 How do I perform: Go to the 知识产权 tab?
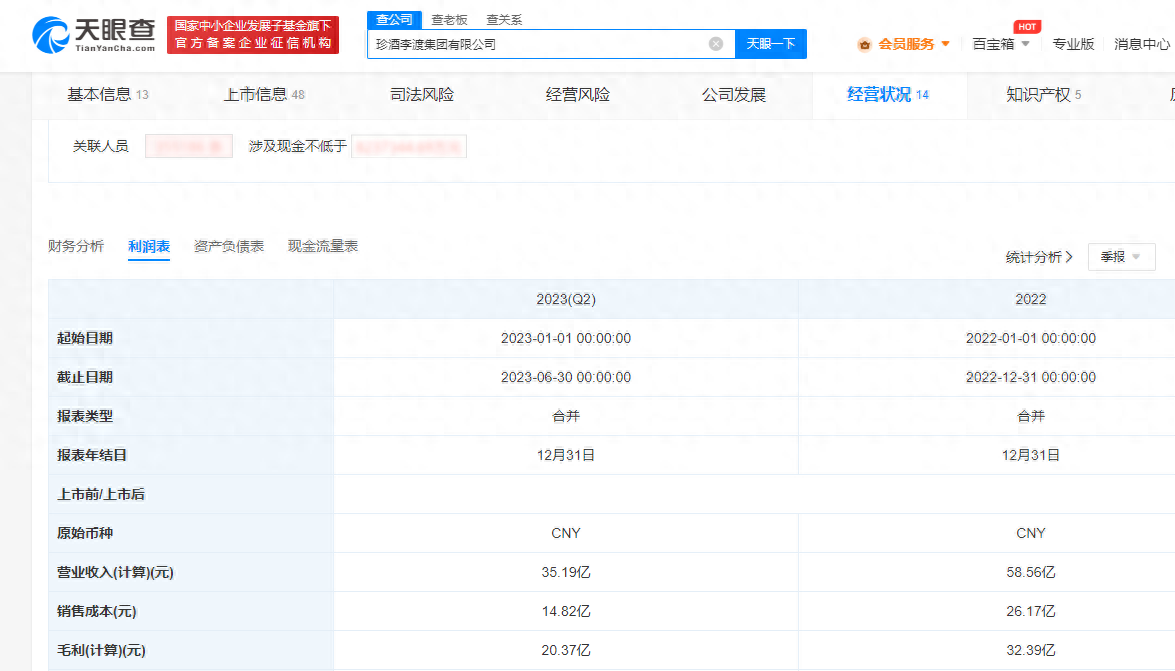click(1043, 94)
